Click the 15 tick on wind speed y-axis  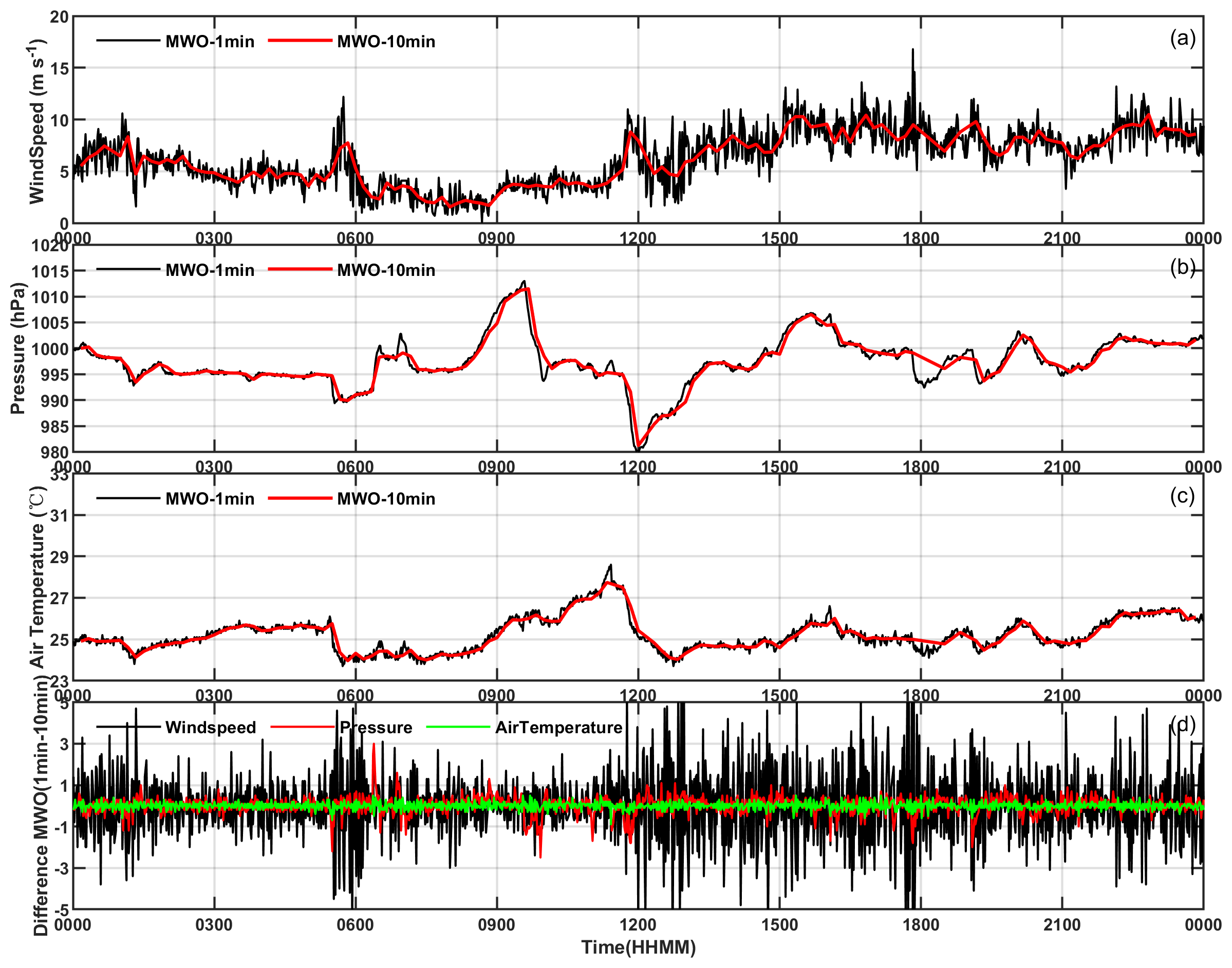click(x=59, y=68)
